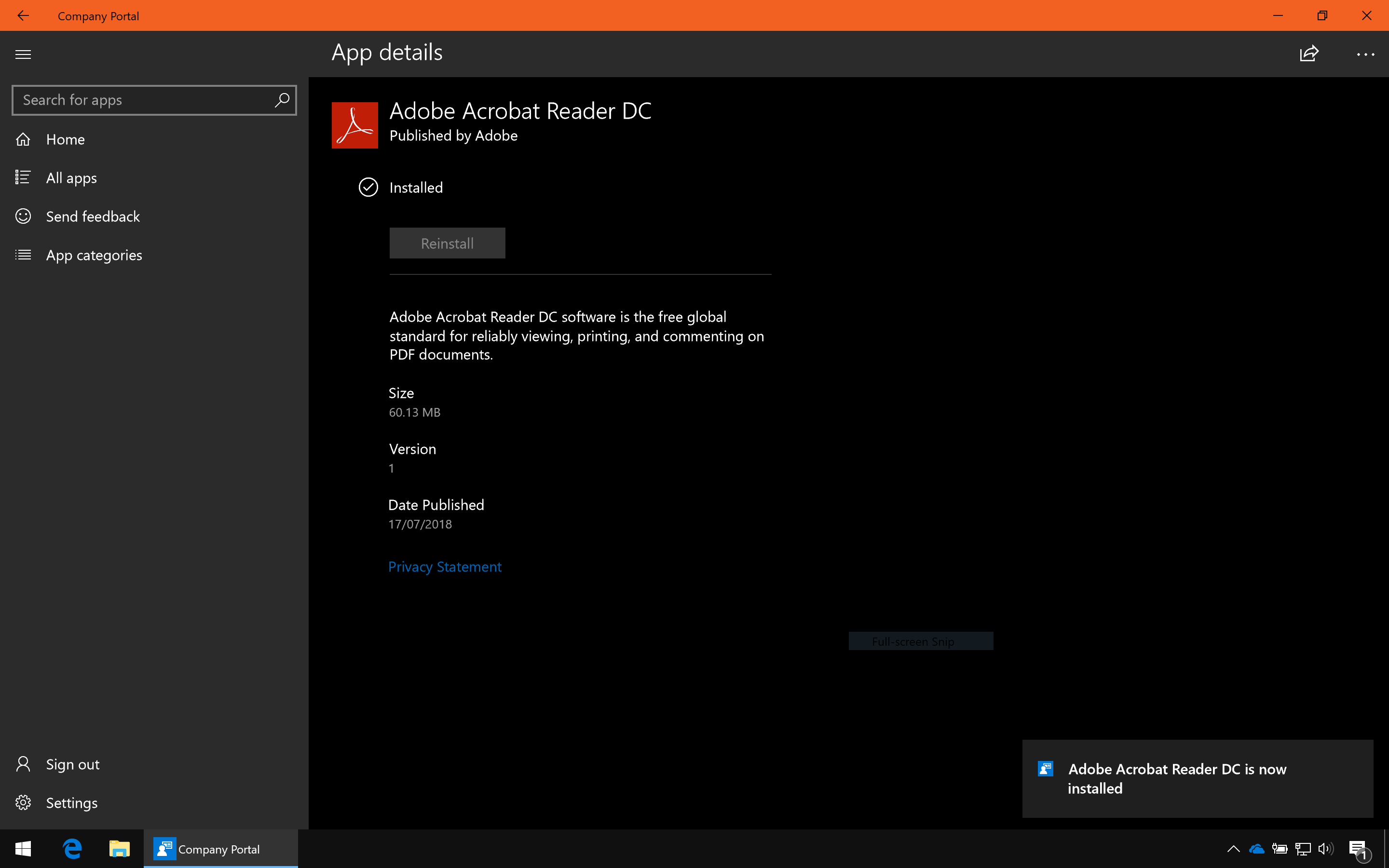
Task: Click the '17/07/2018' date value
Action: pos(420,524)
